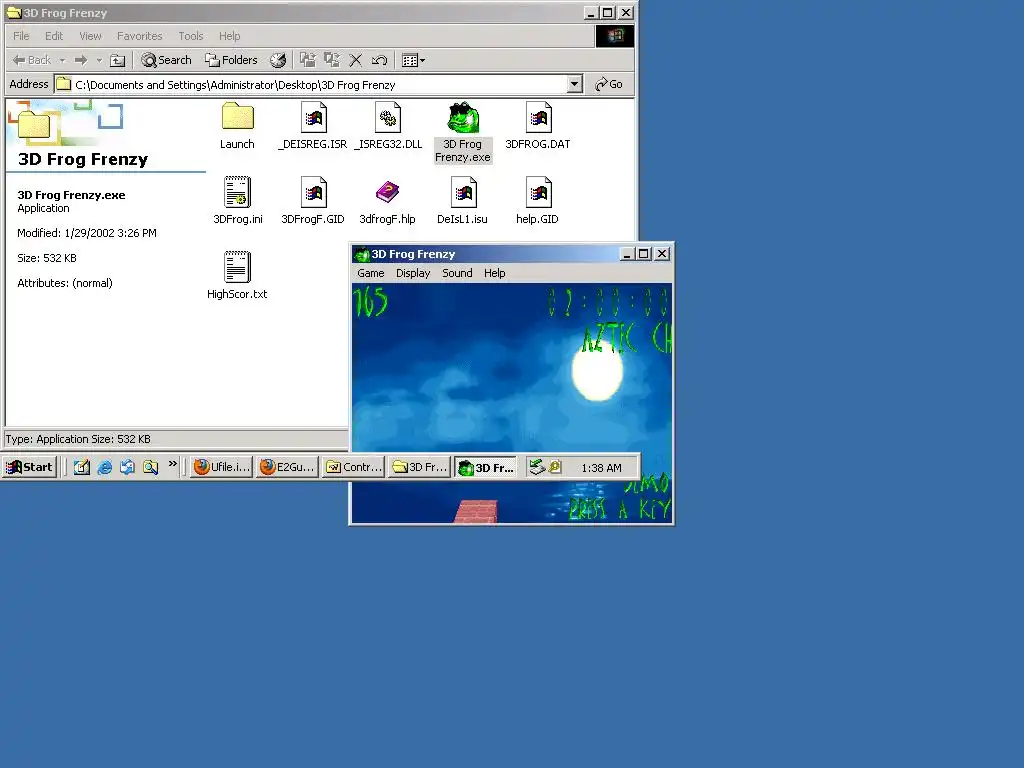Click the Search toolbar button
This screenshot has width=1024, height=768.
(x=167, y=60)
